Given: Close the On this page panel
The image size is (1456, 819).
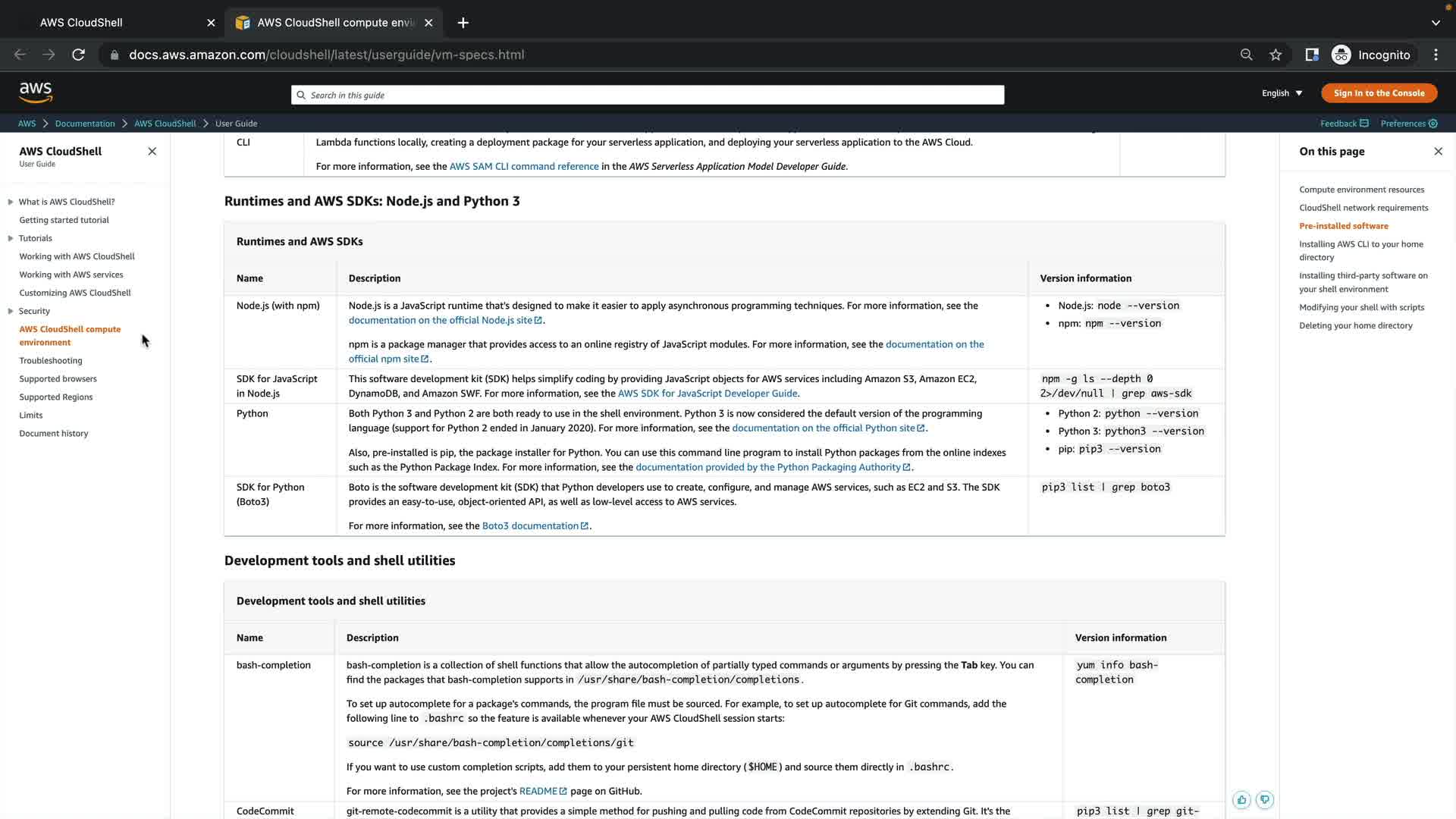Looking at the screenshot, I should (x=1438, y=151).
